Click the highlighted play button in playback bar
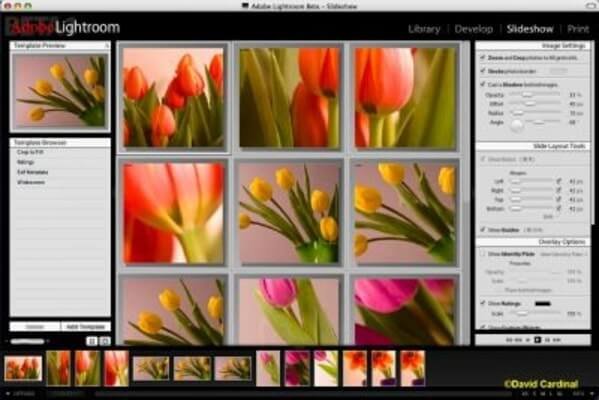 coord(537,340)
